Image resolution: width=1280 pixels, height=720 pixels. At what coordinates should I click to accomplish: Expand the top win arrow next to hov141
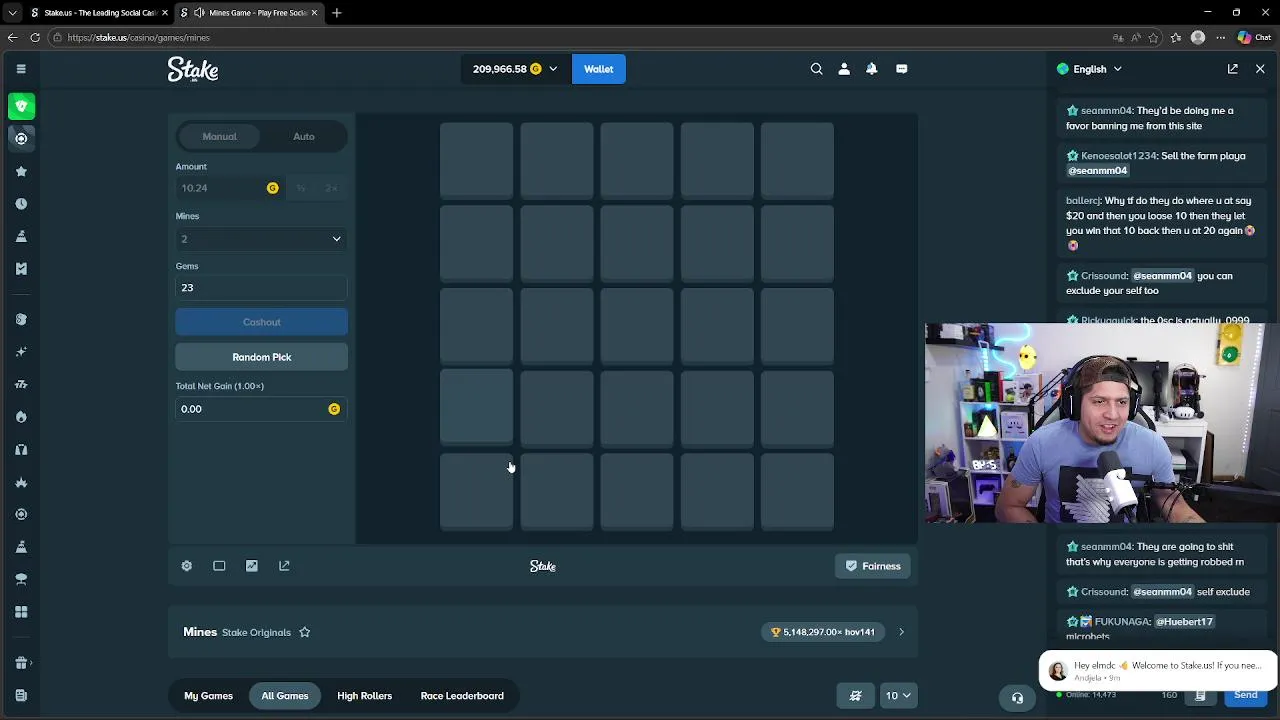(x=901, y=632)
